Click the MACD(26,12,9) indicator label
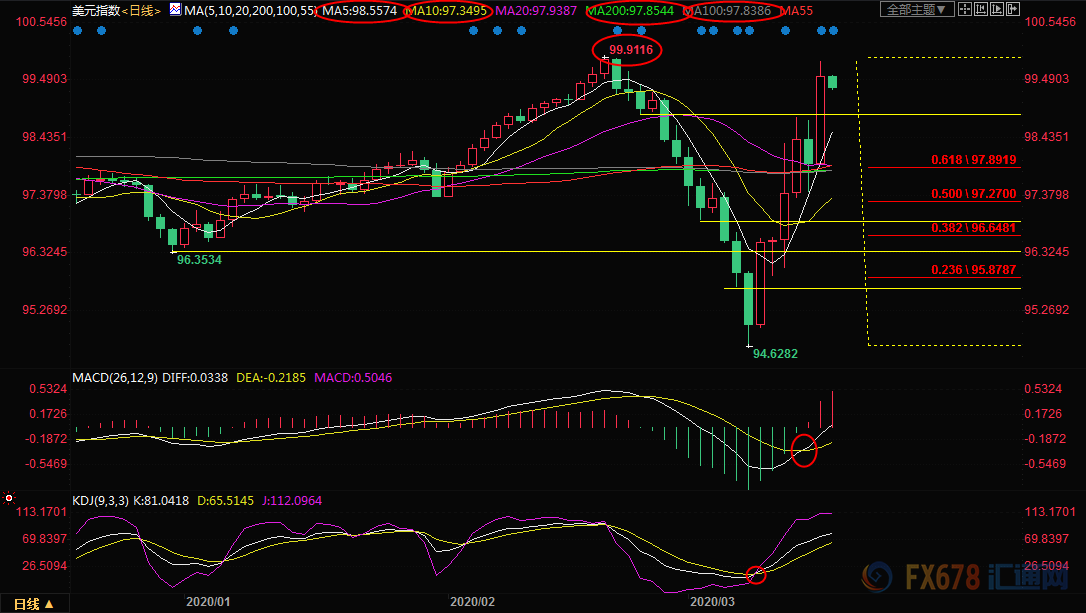 (114, 379)
